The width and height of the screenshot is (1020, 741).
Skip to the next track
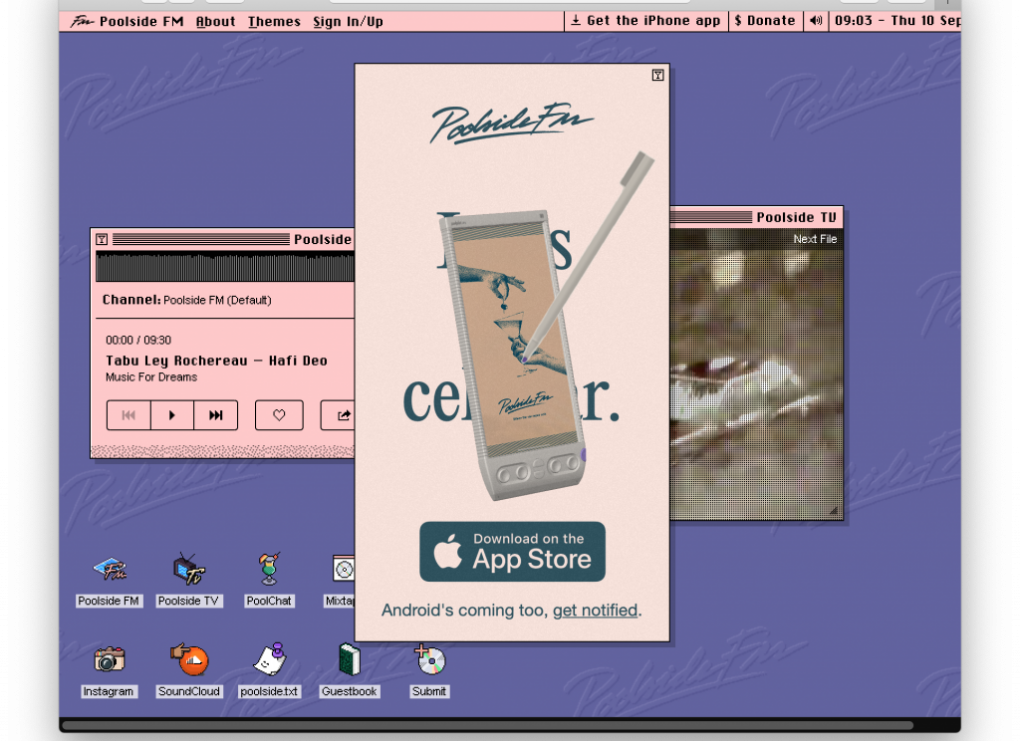[x=215, y=415]
